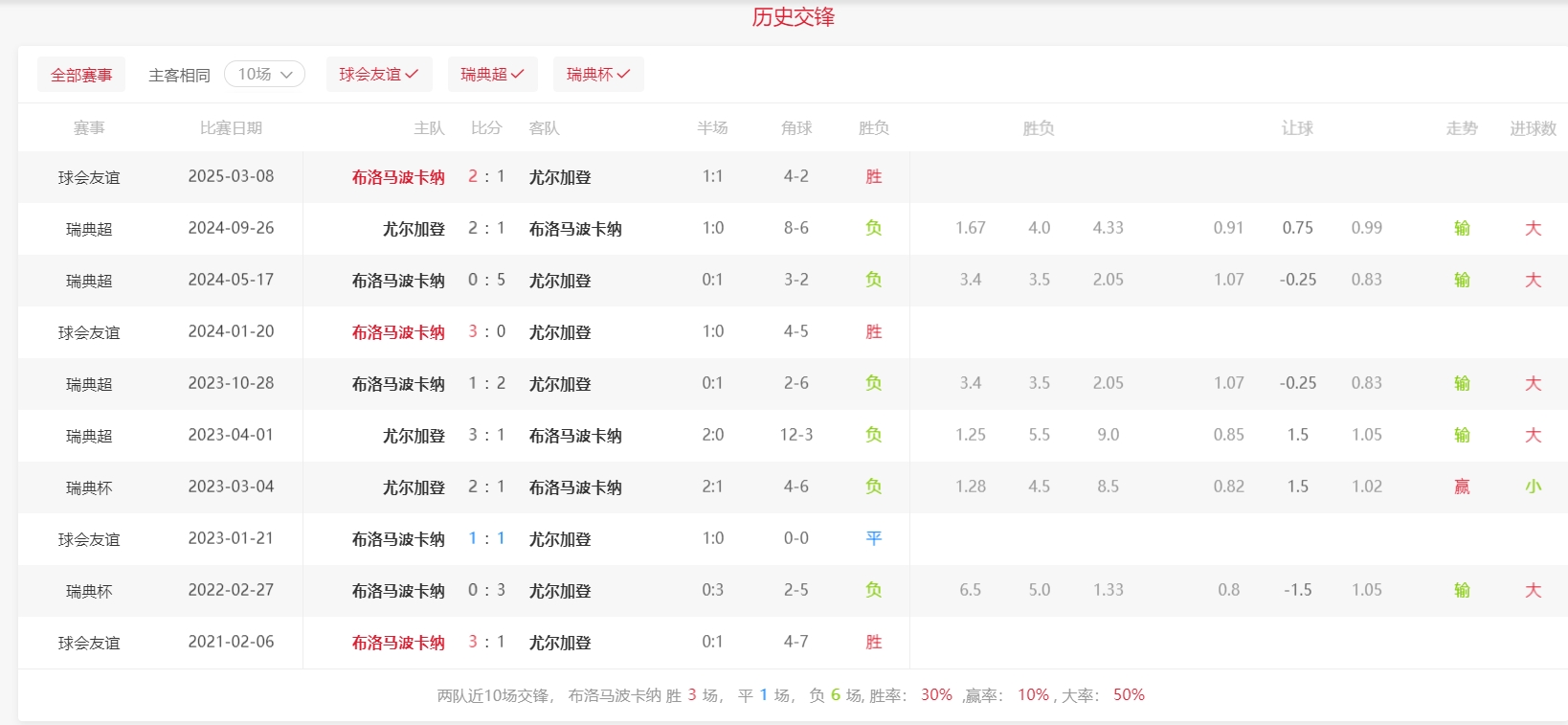
Task: Toggle the 瑞典超 league filter
Action: pos(492,75)
